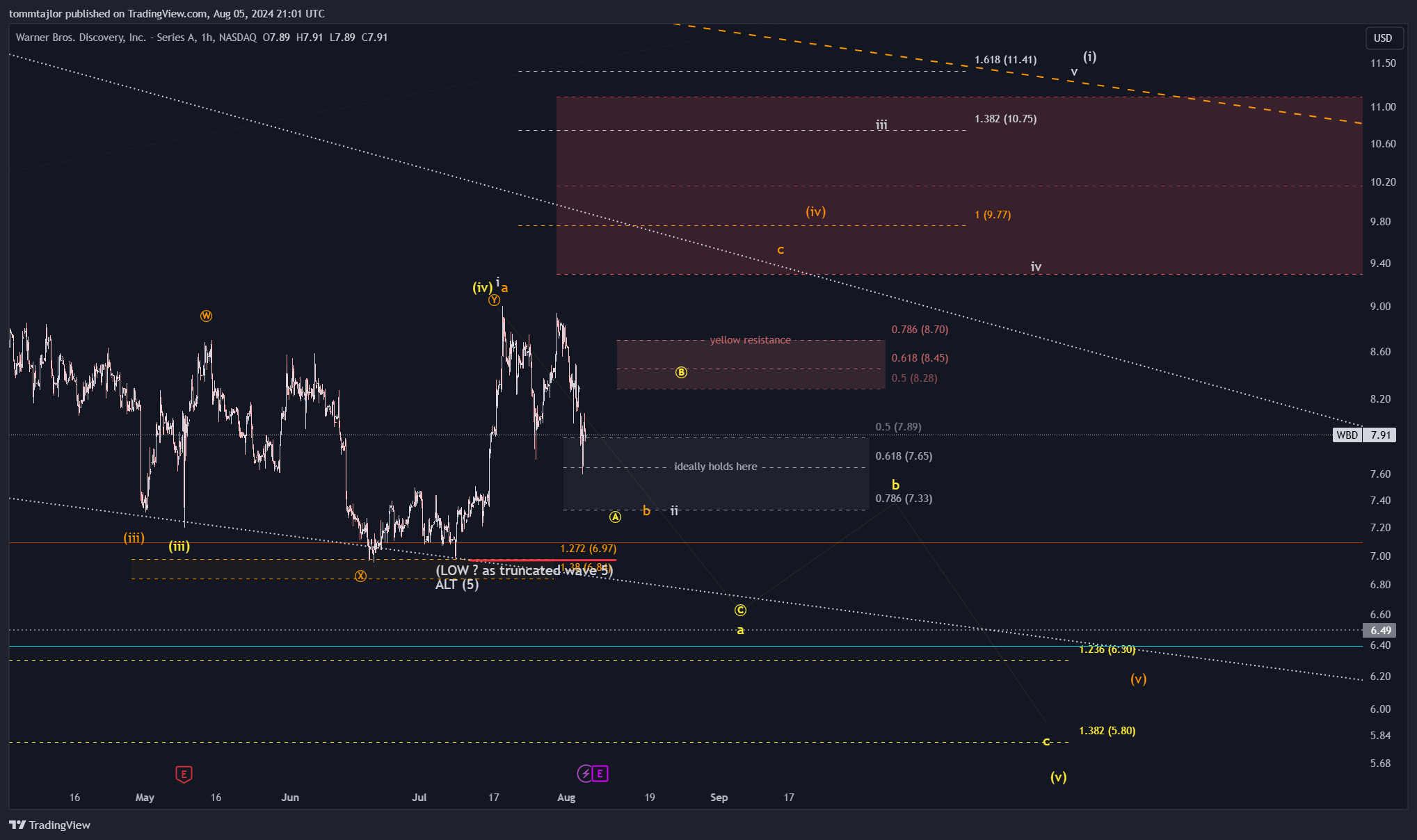Click the current price 7.91 label
Viewport: 1417px width, 840px height.
1380,435
